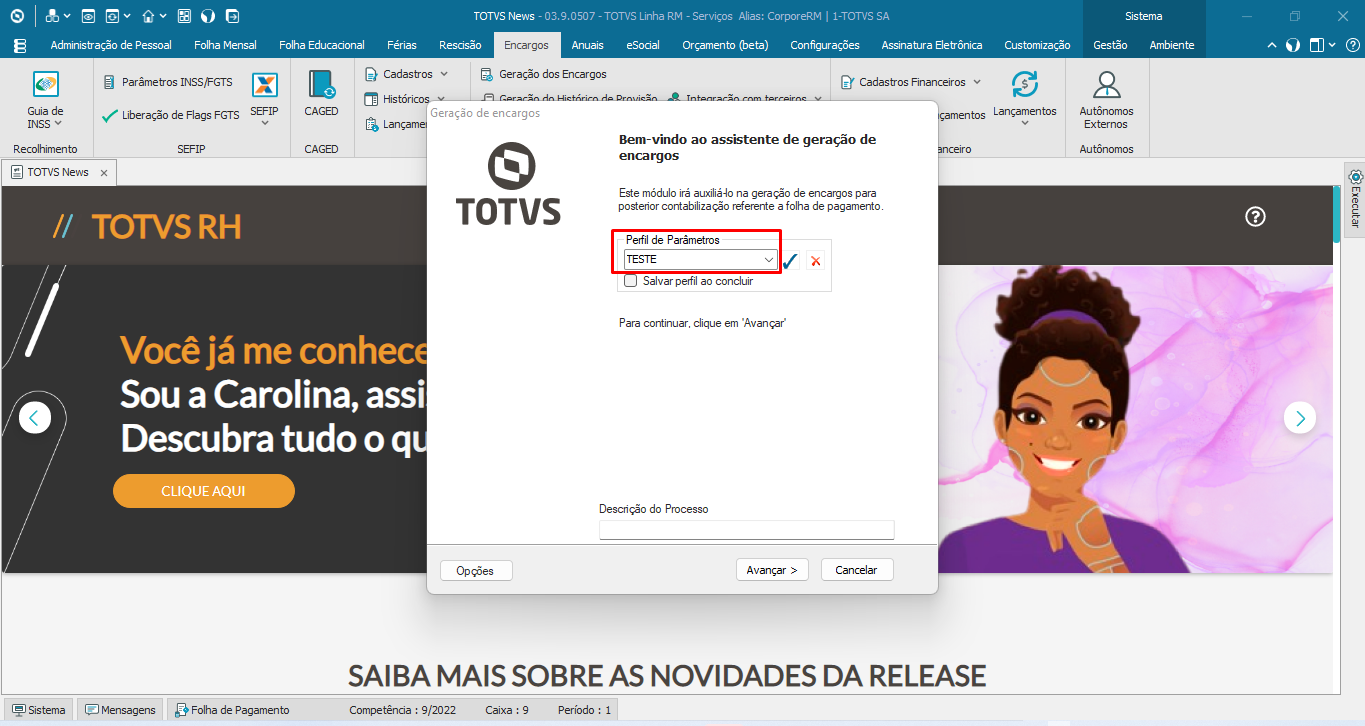Image resolution: width=1365 pixels, height=726 pixels.
Task: Delete profile with the red X icon
Action: pos(816,261)
